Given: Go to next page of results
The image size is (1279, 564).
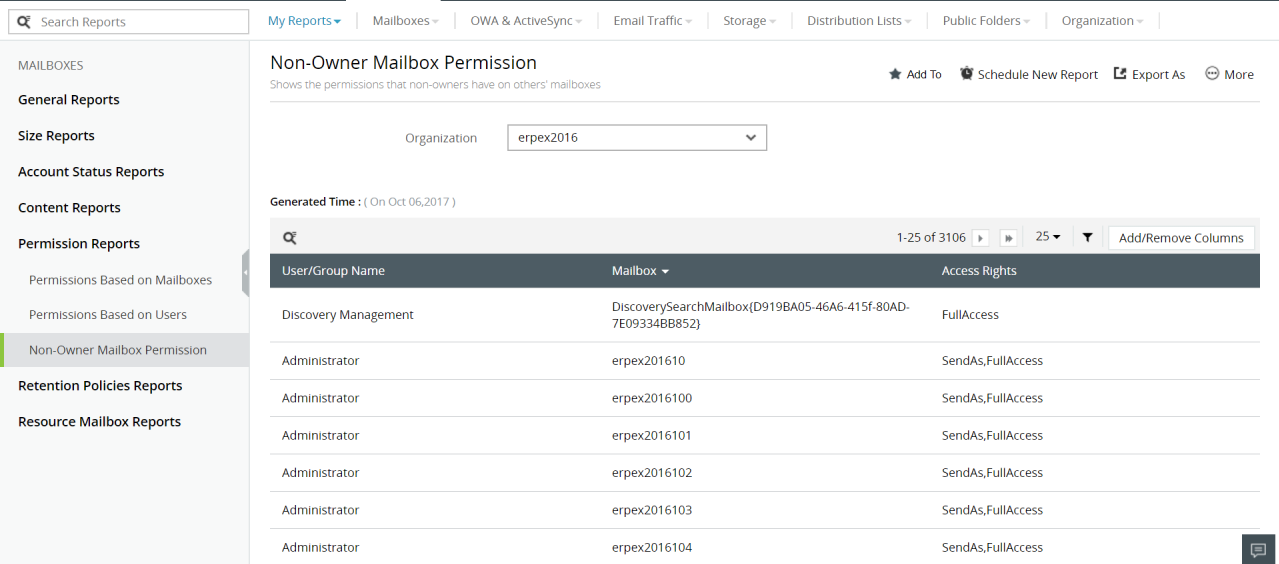Looking at the screenshot, I should tap(981, 238).
